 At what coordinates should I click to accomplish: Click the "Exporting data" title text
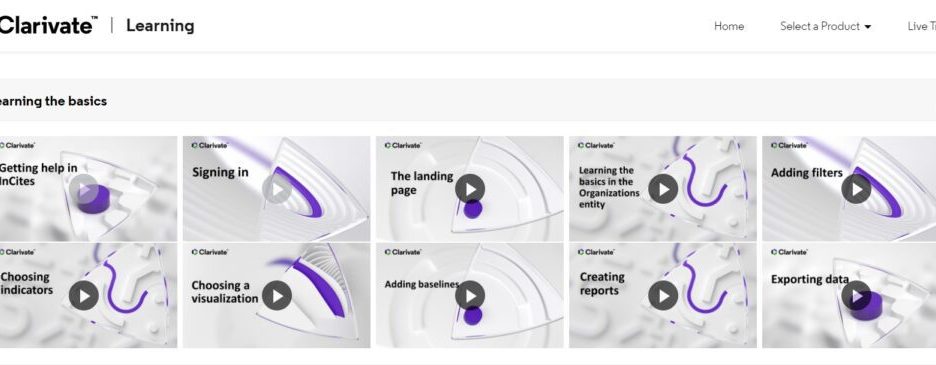pyautogui.click(x=809, y=279)
